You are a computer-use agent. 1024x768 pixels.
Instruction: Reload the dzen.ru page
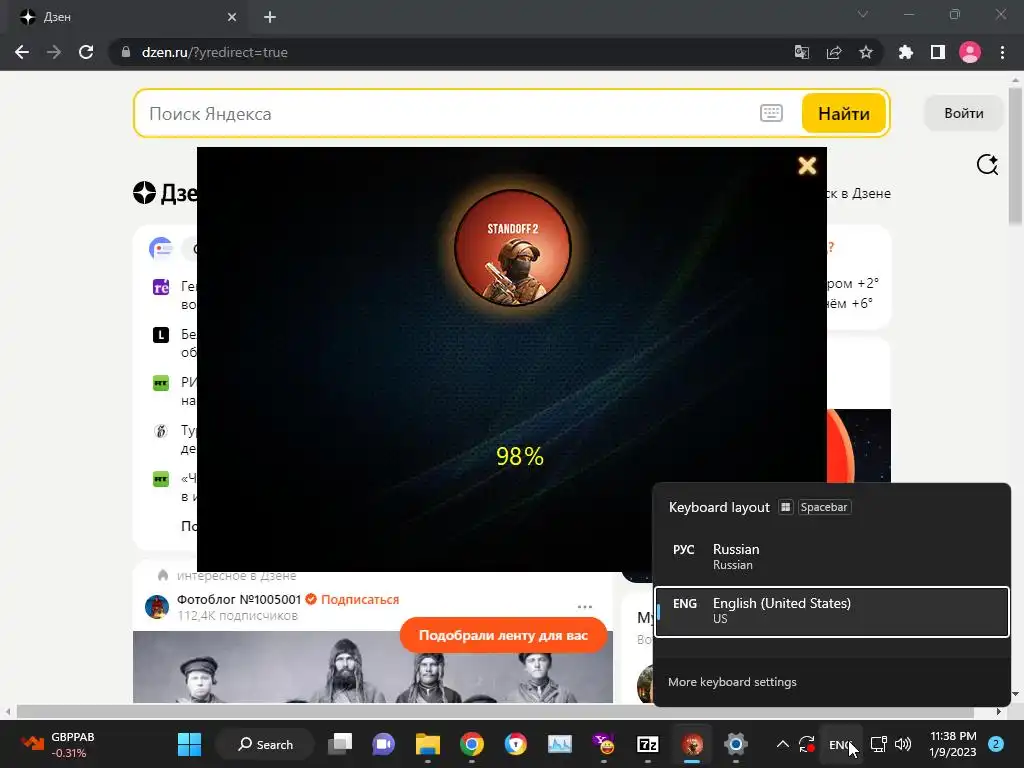[x=86, y=52]
